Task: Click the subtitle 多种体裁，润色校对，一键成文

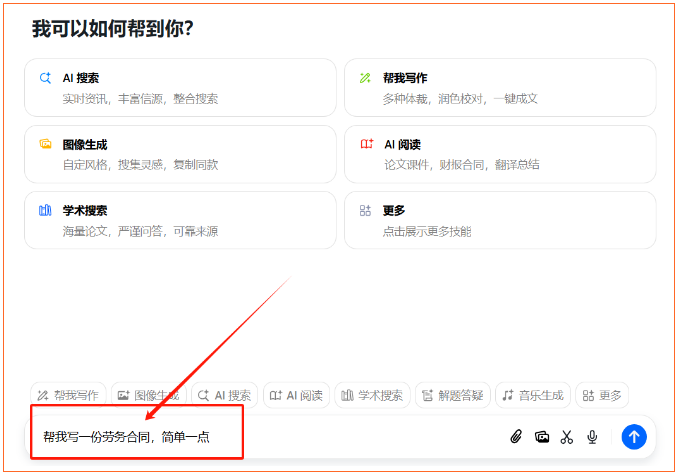Action: (460, 99)
